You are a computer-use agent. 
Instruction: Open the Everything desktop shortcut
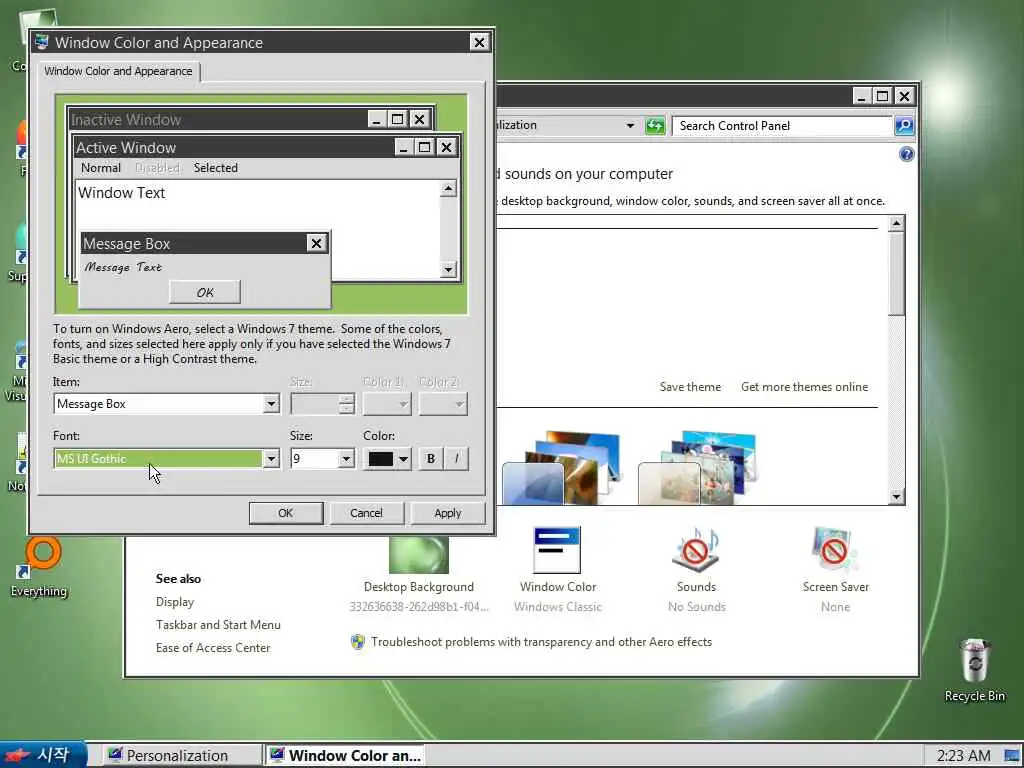coord(39,567)
